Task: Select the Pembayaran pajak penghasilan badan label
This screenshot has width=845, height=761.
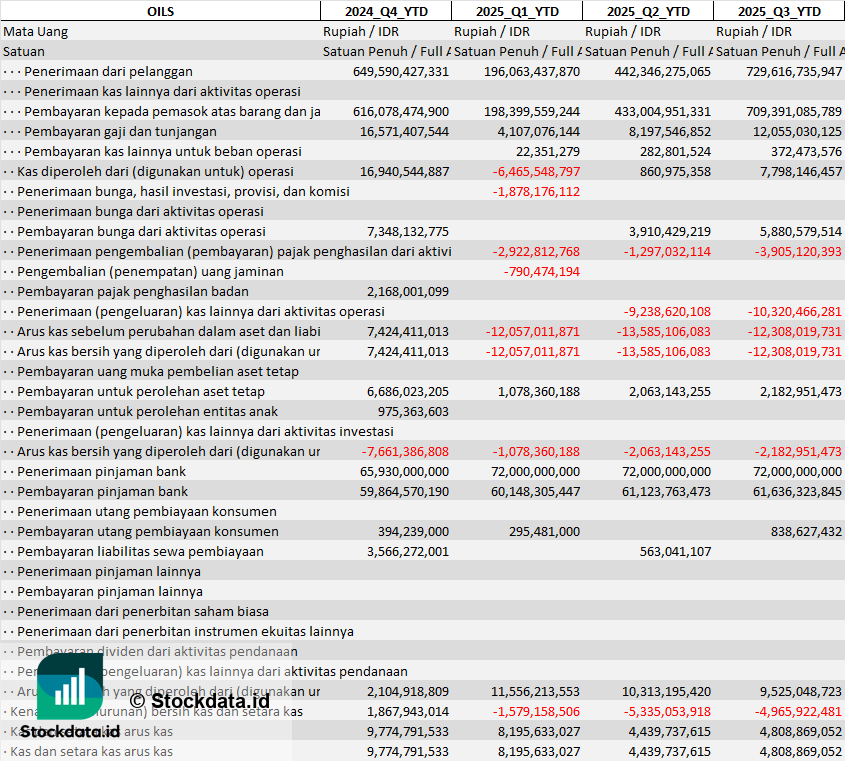Action: point(133,291)
